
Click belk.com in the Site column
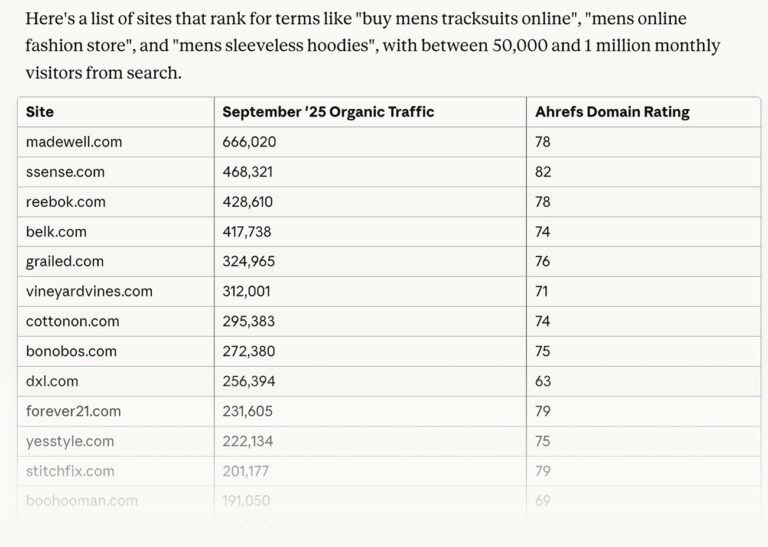pyautogui.click(x=56, y=232)
